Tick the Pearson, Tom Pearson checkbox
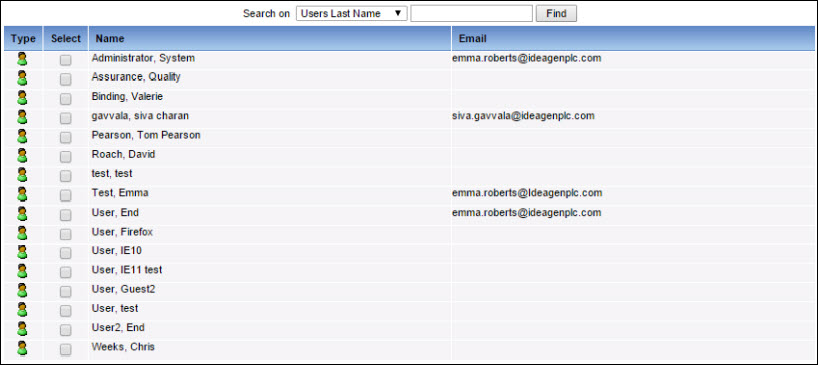This screenshot has height=365, width=818. (65, 138)
